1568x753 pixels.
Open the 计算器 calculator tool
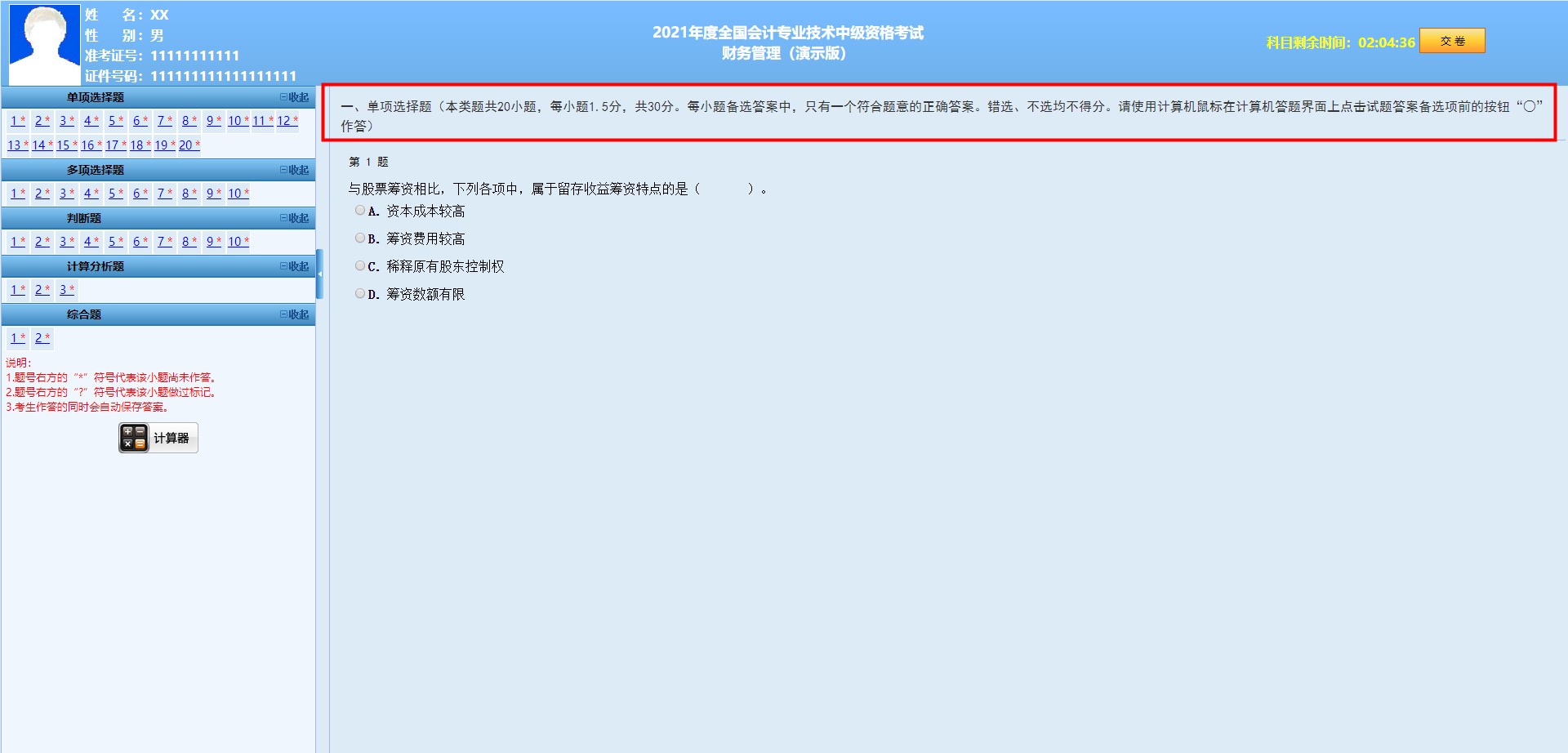click(x=158, y=438)
